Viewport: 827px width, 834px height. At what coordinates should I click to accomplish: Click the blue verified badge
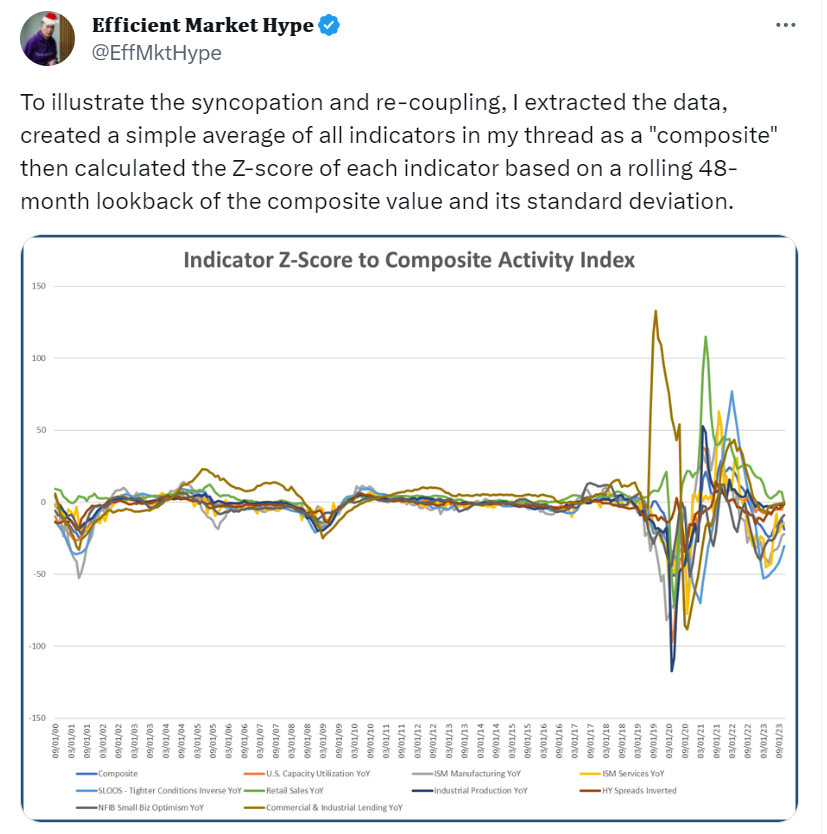(x=330, y=25)
